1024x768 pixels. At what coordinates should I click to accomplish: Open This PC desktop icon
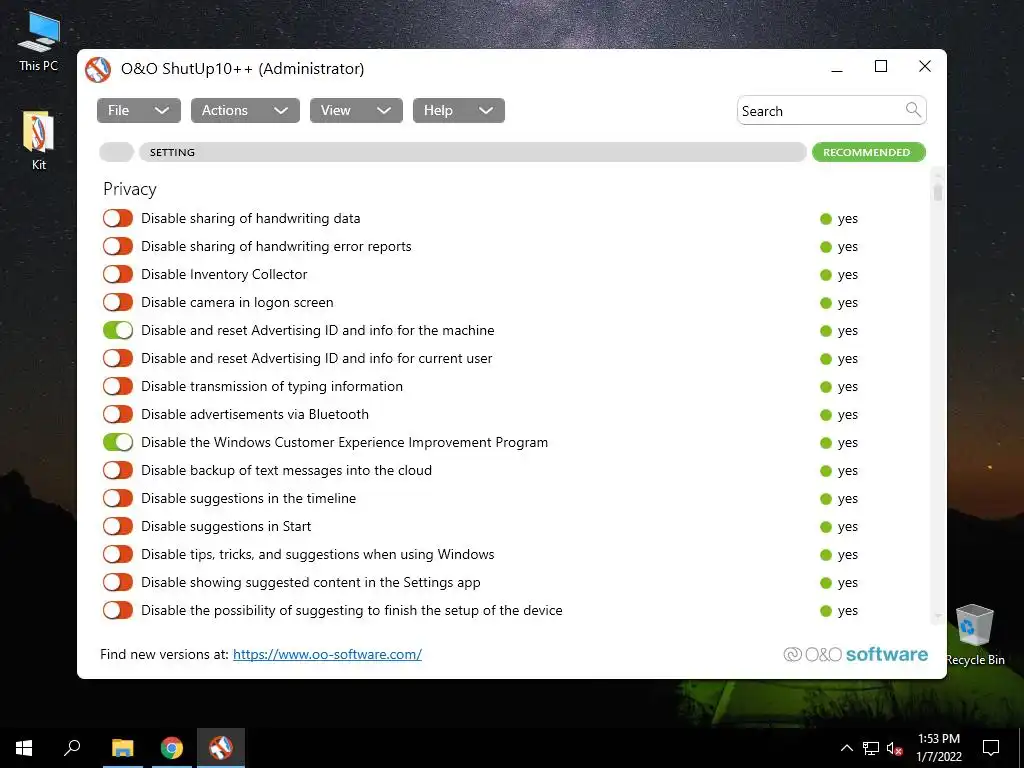pyautogui.click(x=39, y=41)
